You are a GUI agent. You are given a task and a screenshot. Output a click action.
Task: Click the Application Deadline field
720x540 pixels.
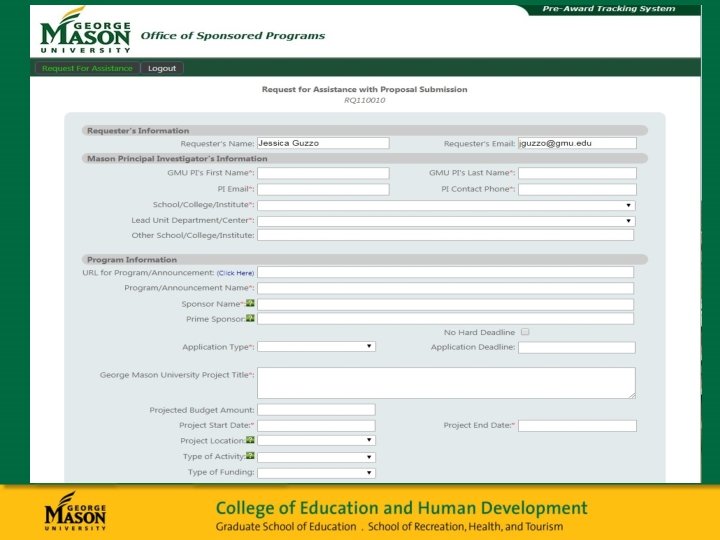pyautogui.click(x=577, y=348)
